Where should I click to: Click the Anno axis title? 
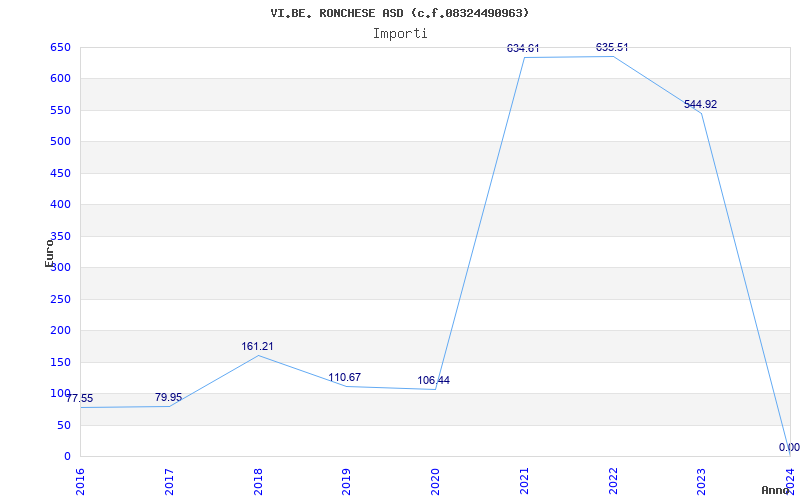[776, 490]
